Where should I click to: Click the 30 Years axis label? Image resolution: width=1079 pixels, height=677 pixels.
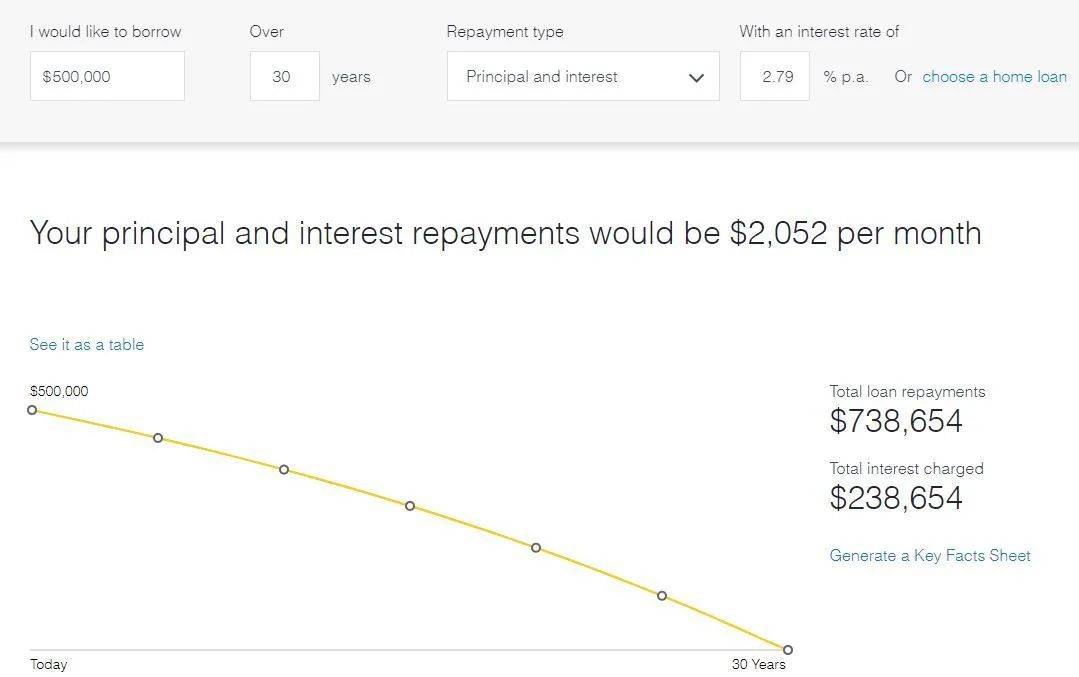(758, 665)
